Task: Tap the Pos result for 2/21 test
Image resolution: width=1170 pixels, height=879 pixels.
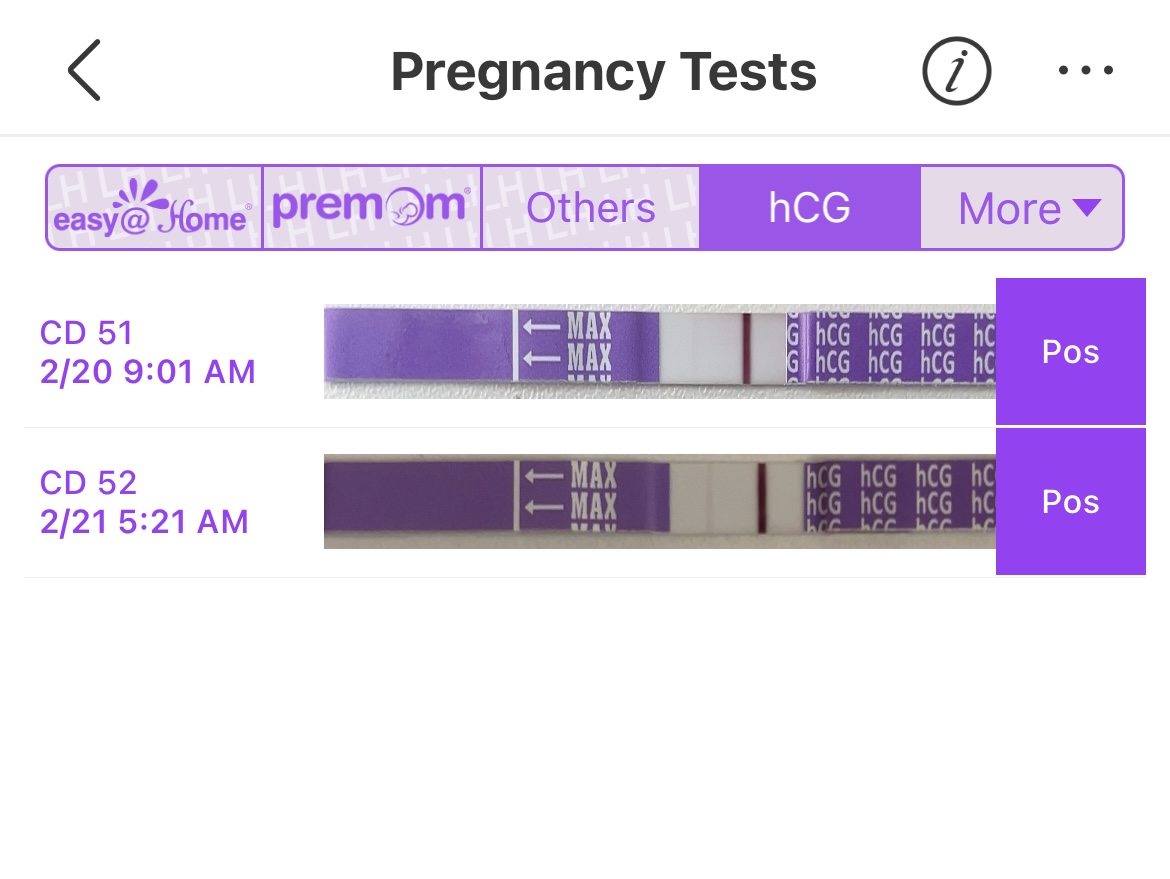Action: coord(1070,502)
